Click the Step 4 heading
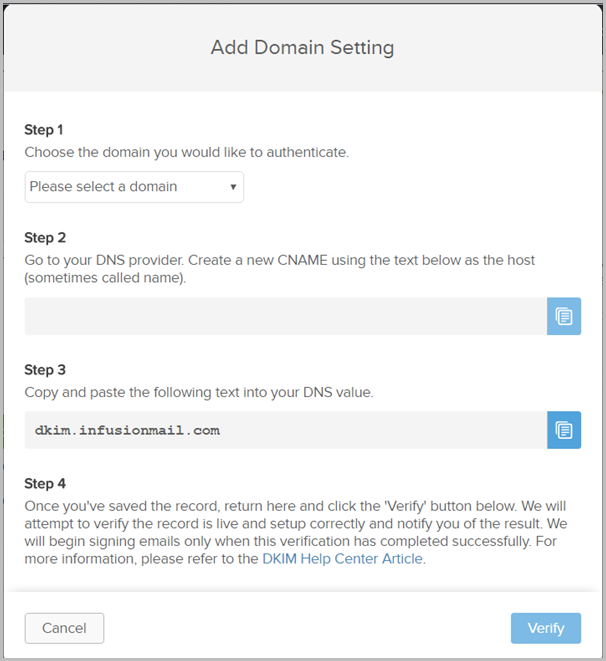The height and width of the screenshot is (661, 606). tap(45, 484)
